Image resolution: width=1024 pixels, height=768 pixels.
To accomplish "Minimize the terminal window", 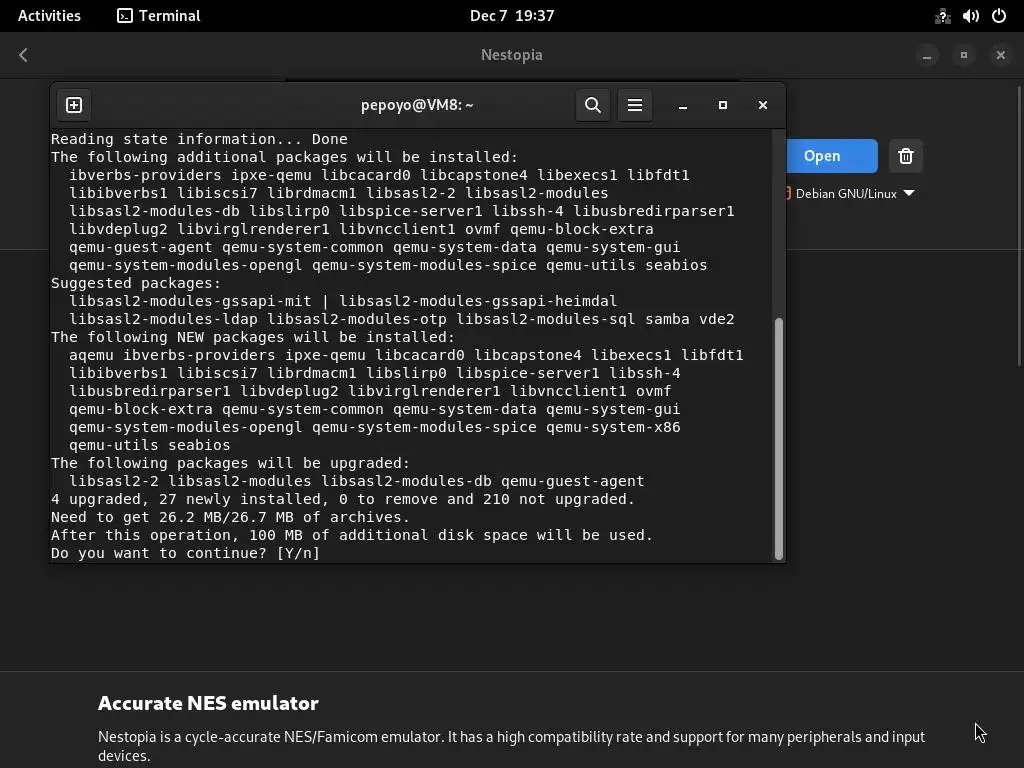I will click(x=683, y=105).
